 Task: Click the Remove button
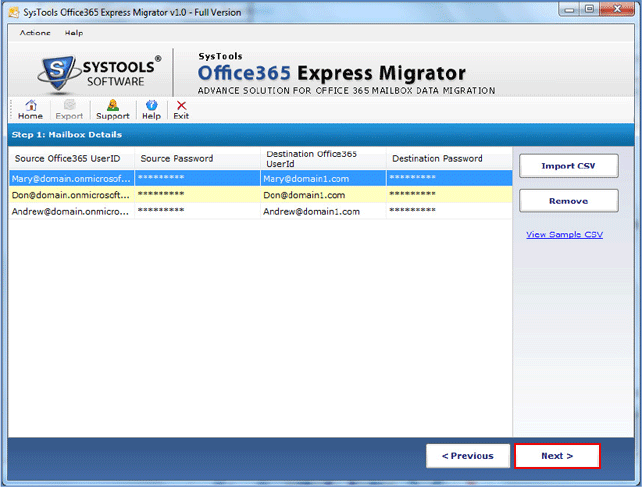568,201
